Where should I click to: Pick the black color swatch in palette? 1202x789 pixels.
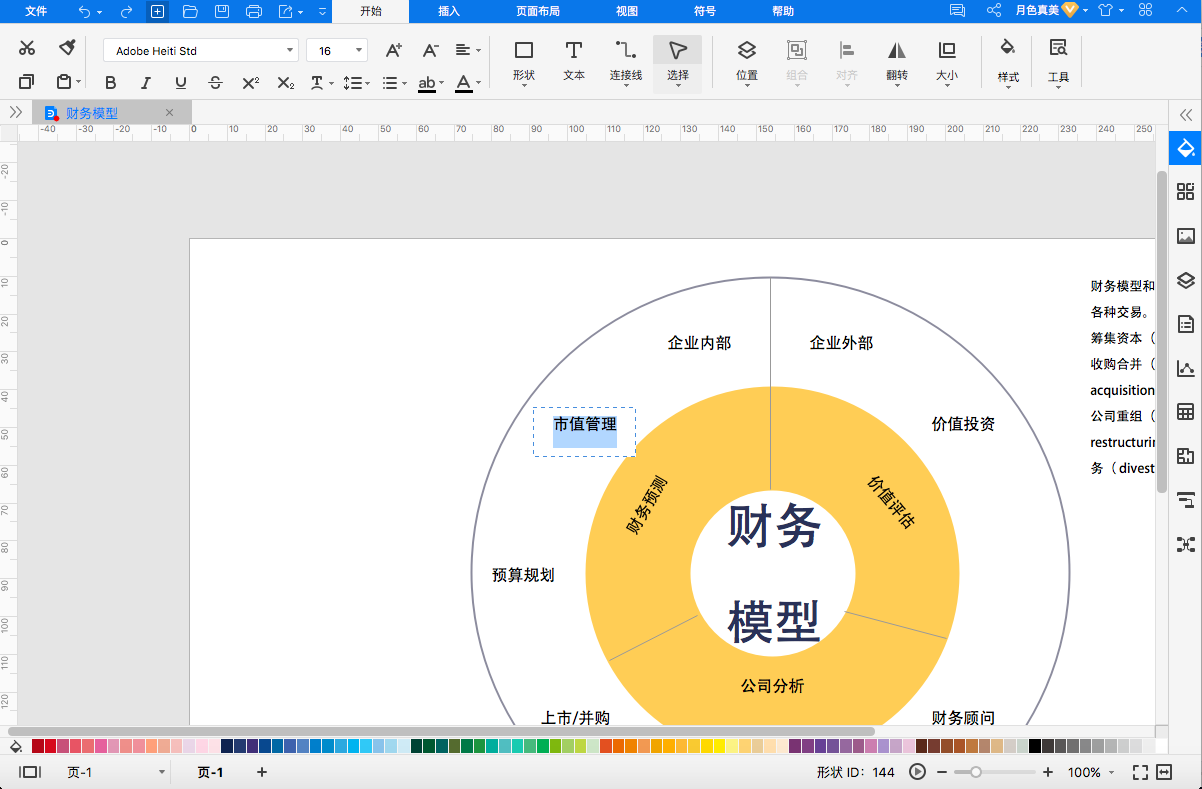pyautogui.click(x=1035, y=746)
